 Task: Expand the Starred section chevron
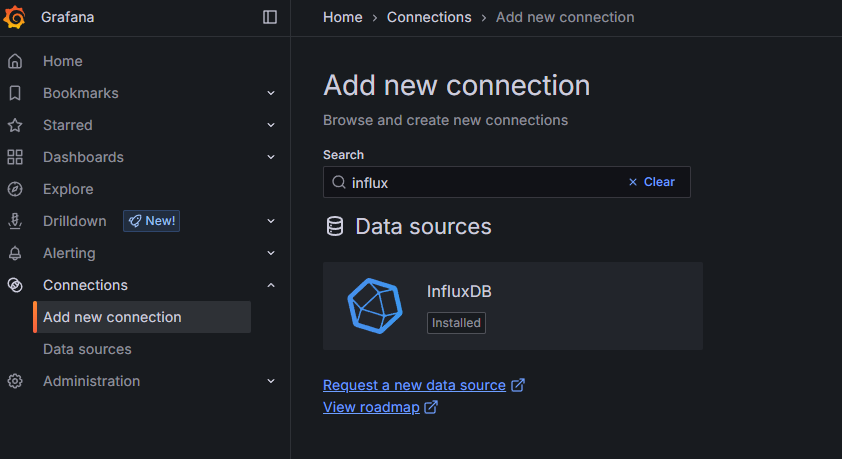(271, 125)
